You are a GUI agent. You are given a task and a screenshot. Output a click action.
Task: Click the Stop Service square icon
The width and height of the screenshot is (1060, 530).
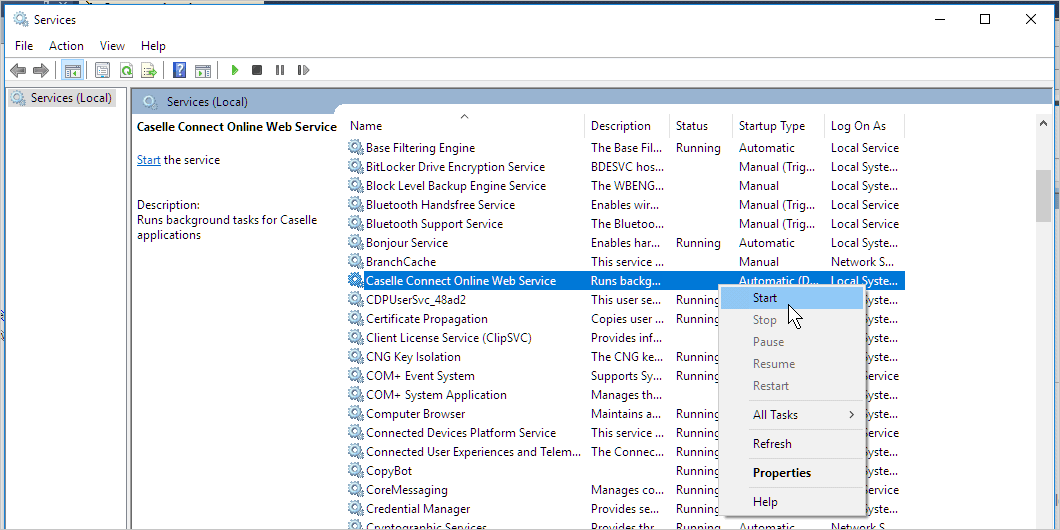coord(257,70)
